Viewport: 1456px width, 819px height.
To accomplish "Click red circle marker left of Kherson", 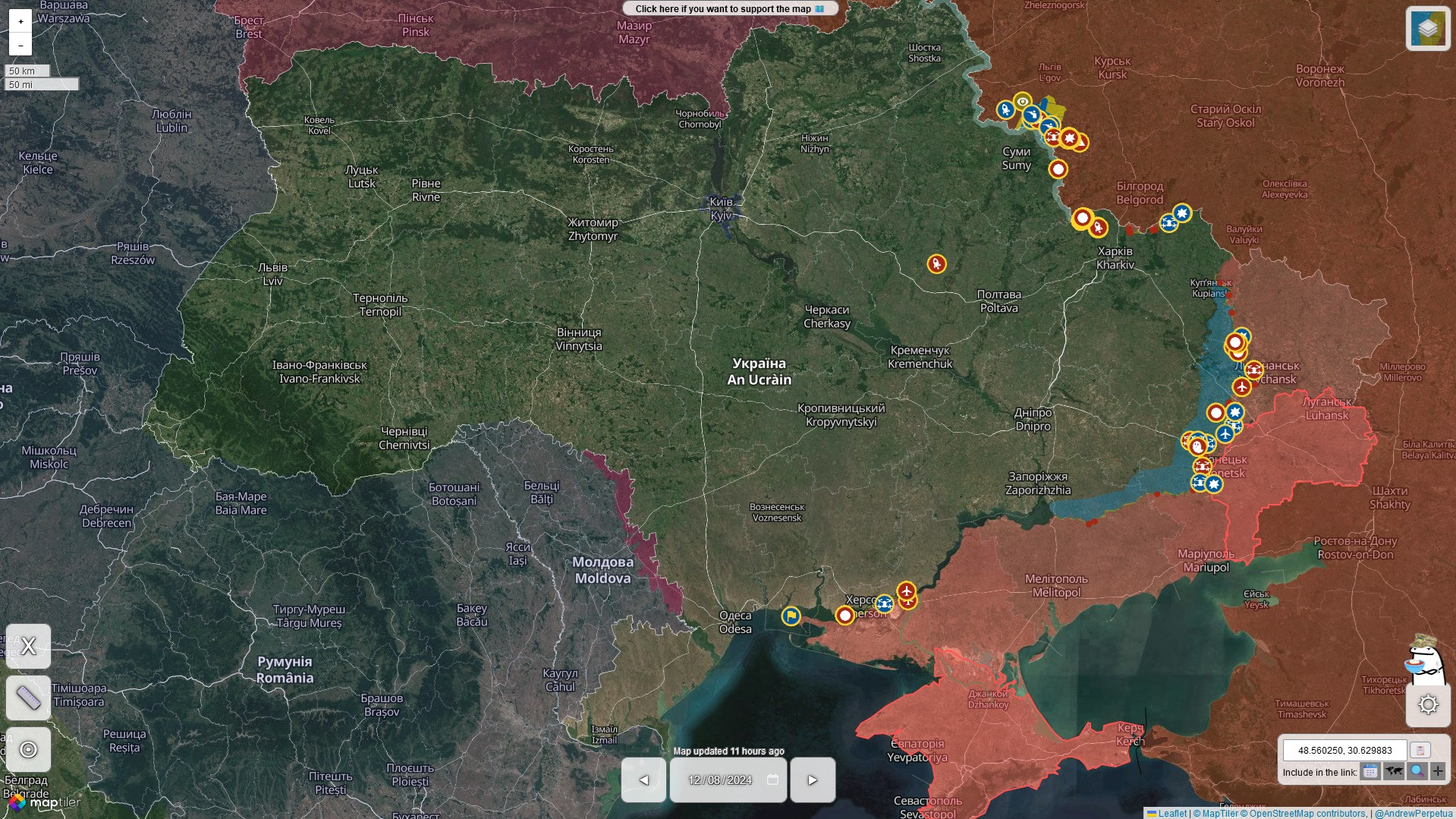I will point(844,616).
